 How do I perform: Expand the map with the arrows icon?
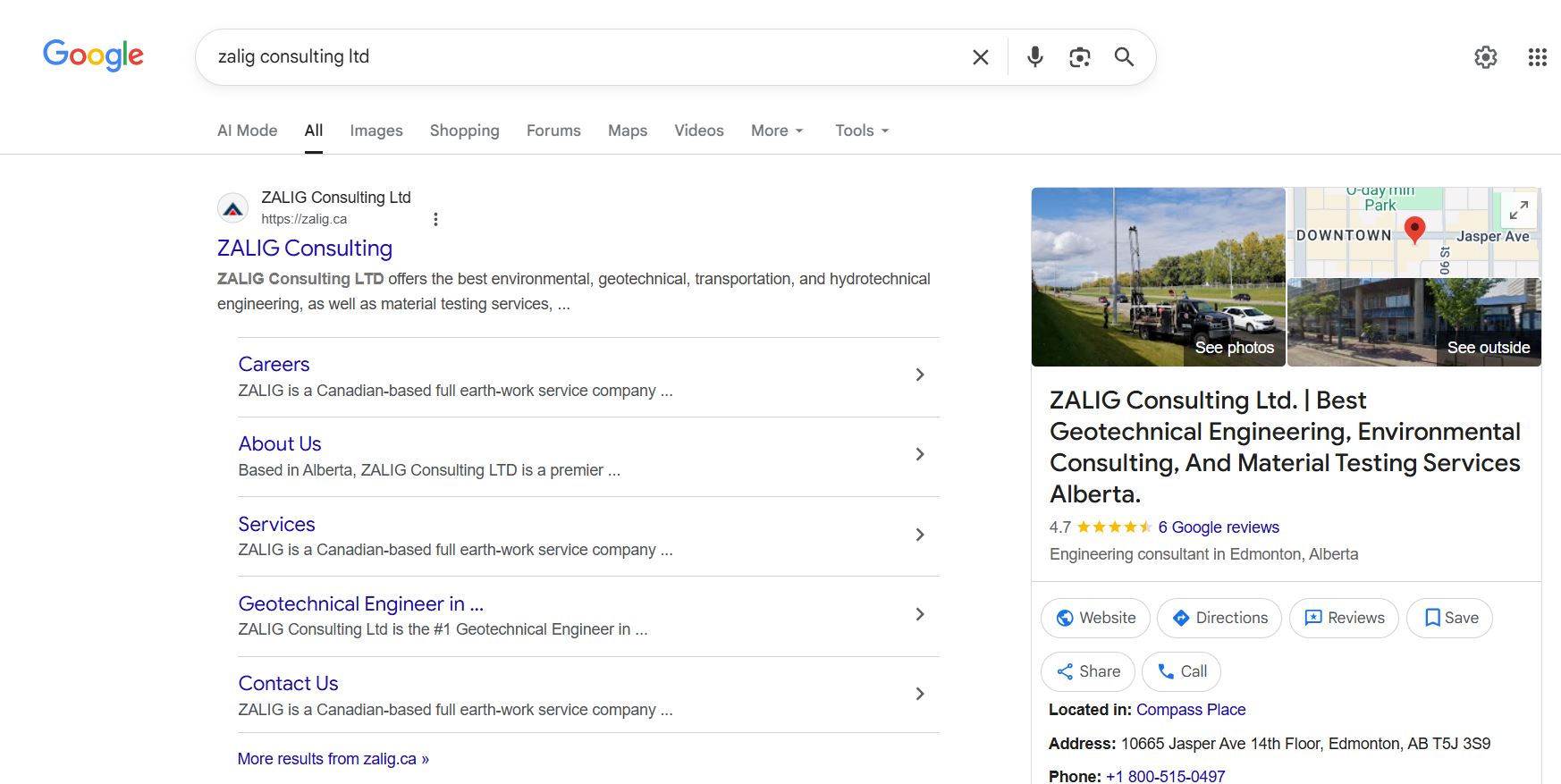pyautogui.click(x=1518, y=210)
